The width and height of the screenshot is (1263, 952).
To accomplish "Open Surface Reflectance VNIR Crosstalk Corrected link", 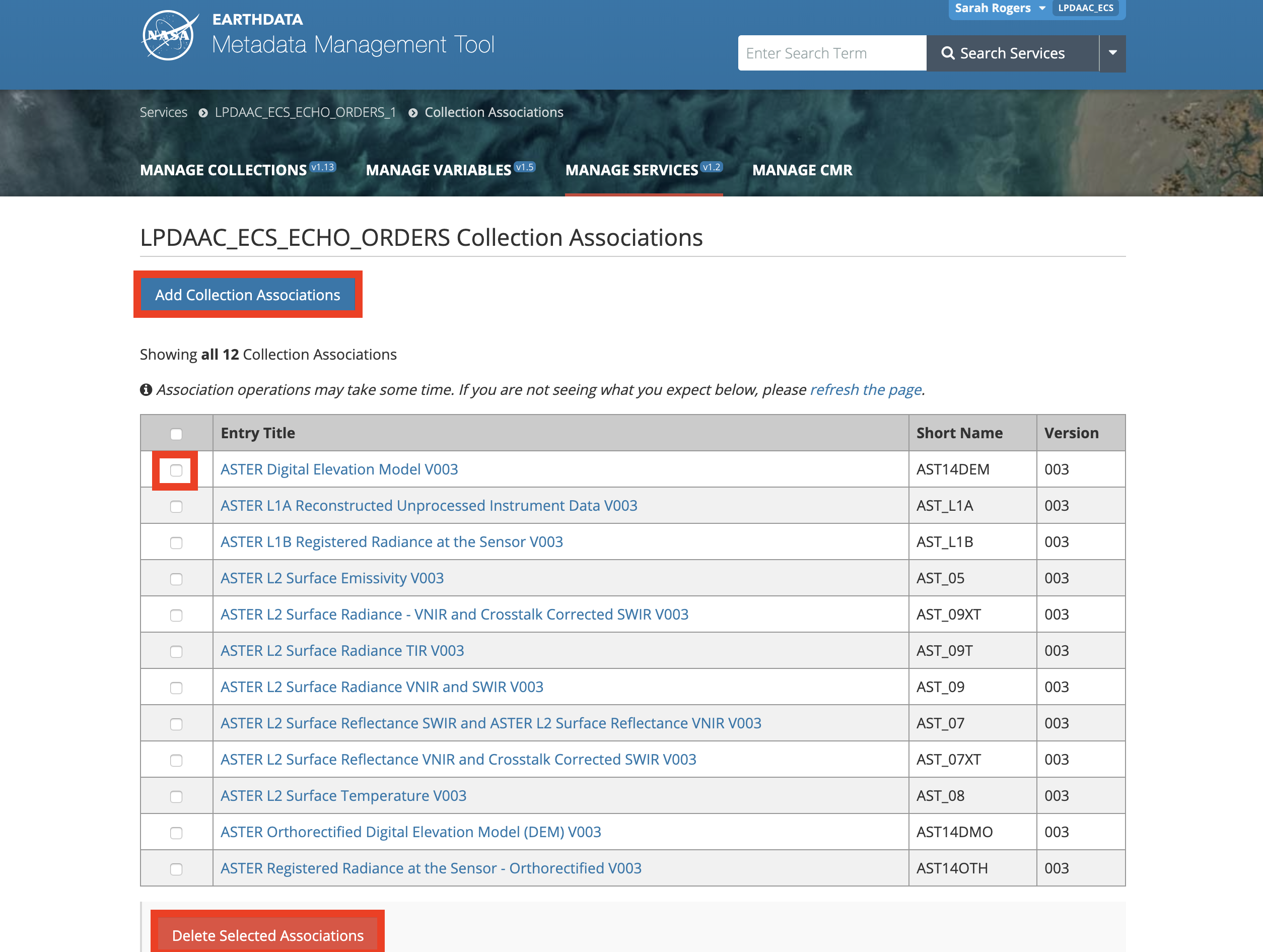I will (458, 760).
